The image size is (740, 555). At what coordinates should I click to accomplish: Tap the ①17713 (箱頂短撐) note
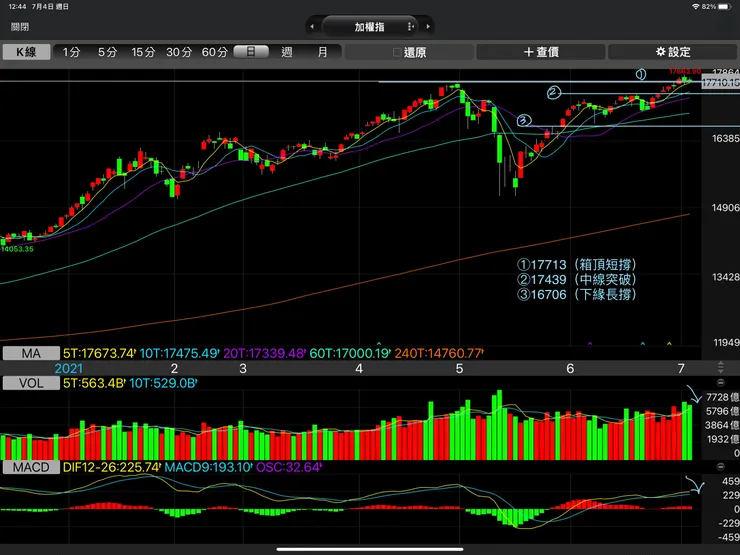577,264
